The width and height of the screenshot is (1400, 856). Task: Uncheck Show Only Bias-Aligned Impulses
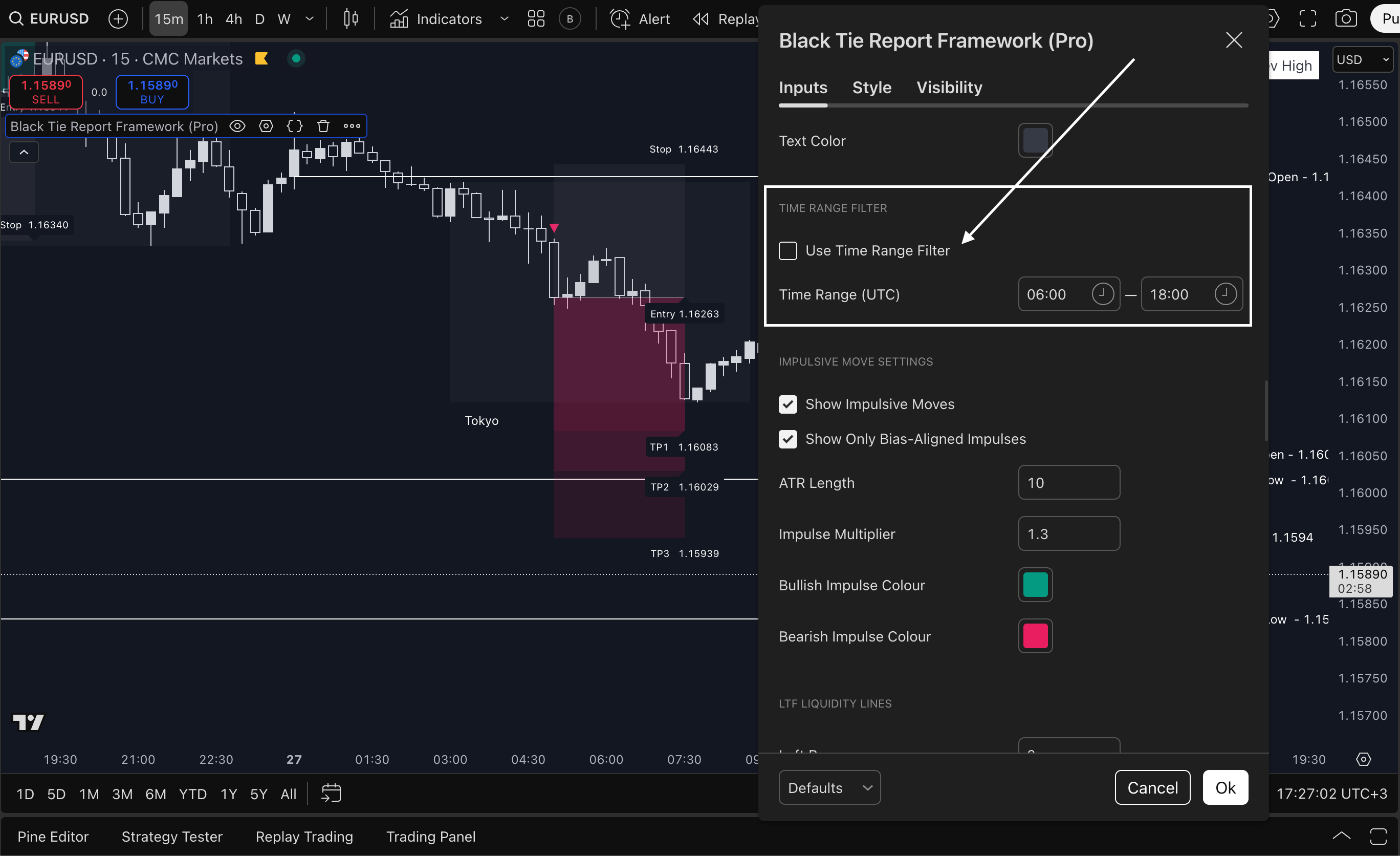(x=787, y=439)
